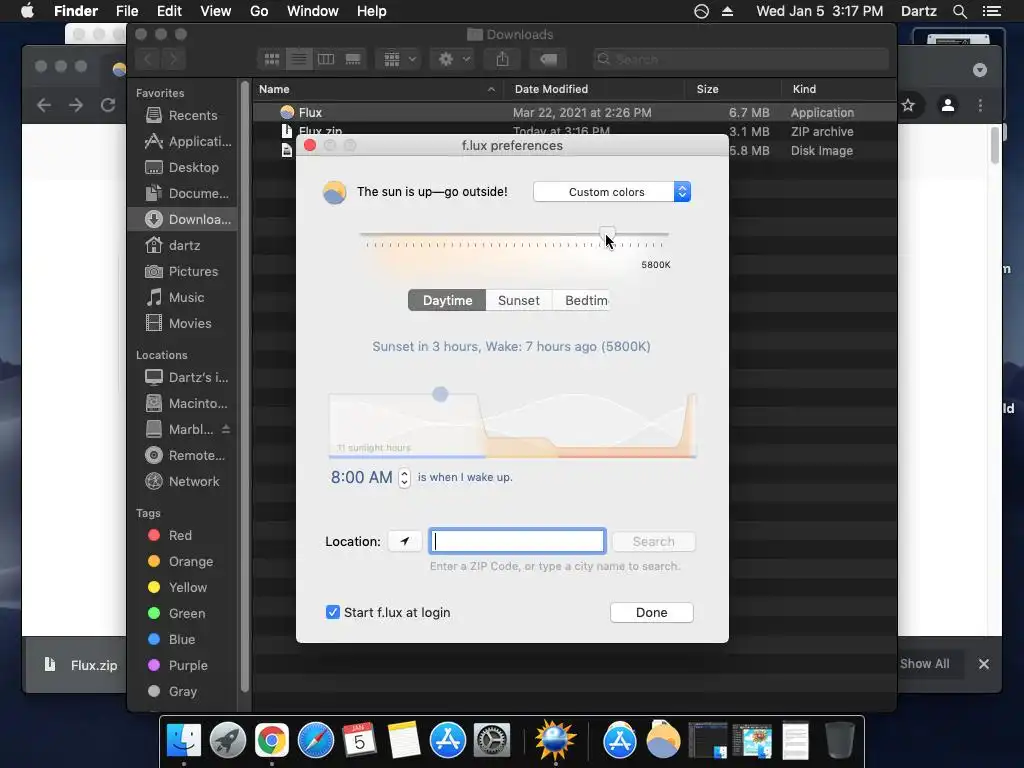Open Desktop in Finder sidebar
The height and width of the screenshot is (768, 1024).
182,167
